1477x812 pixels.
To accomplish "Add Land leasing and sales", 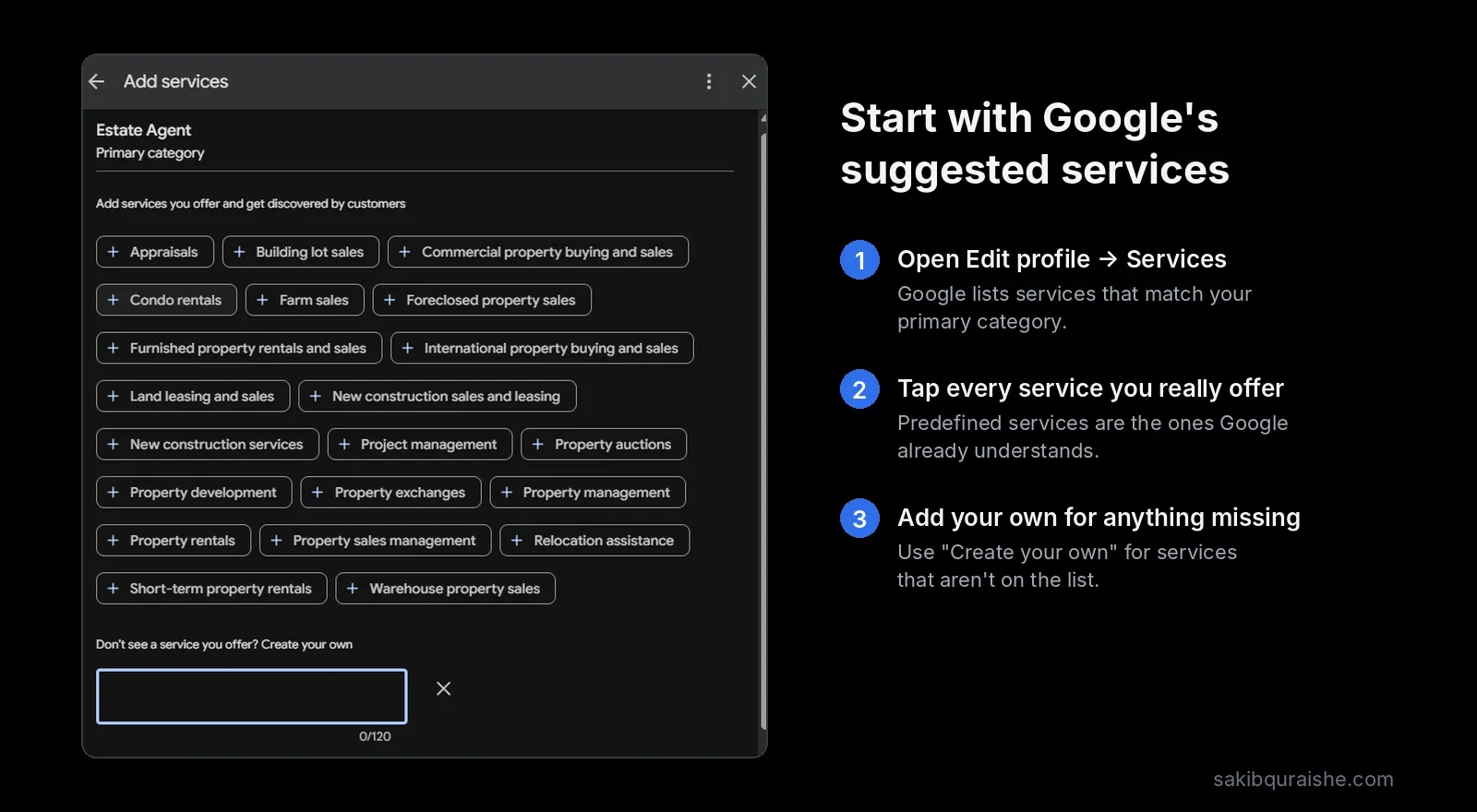I will tap(193, 396).
